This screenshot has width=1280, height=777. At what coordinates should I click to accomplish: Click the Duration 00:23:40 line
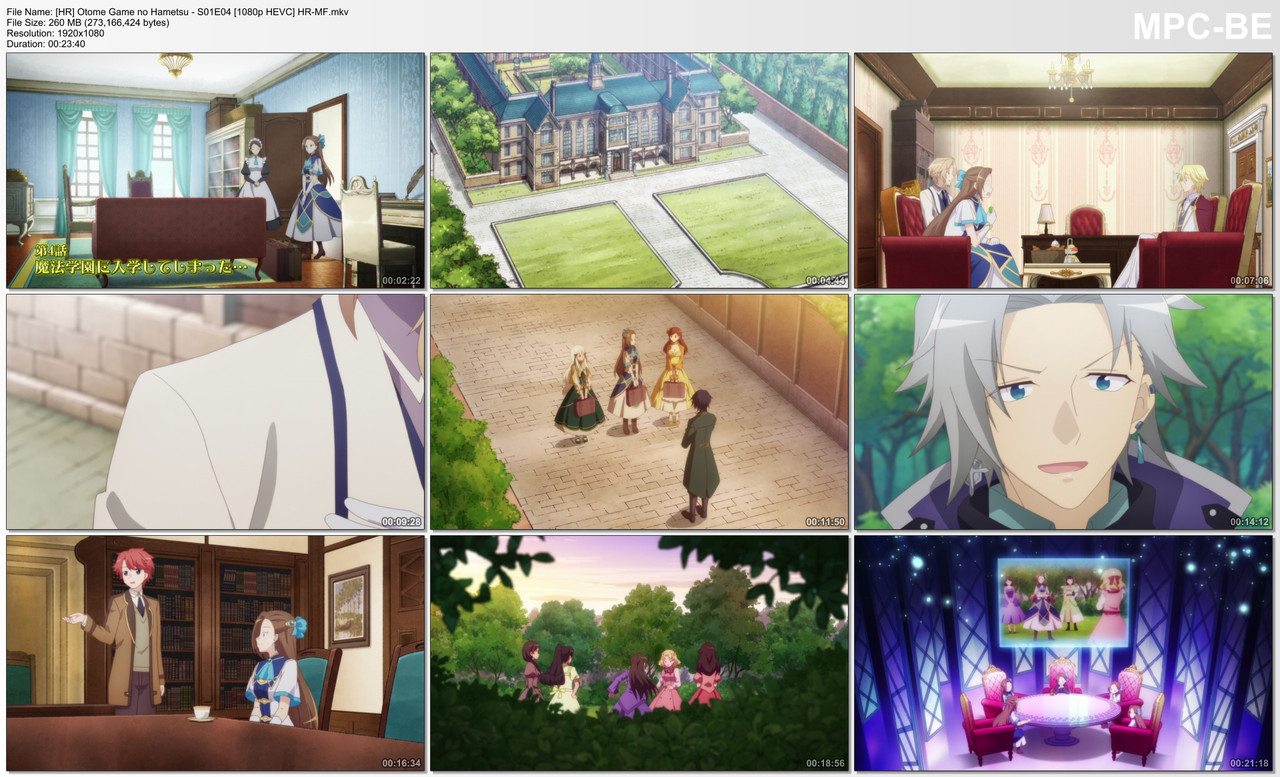click(x=46, y=44)
